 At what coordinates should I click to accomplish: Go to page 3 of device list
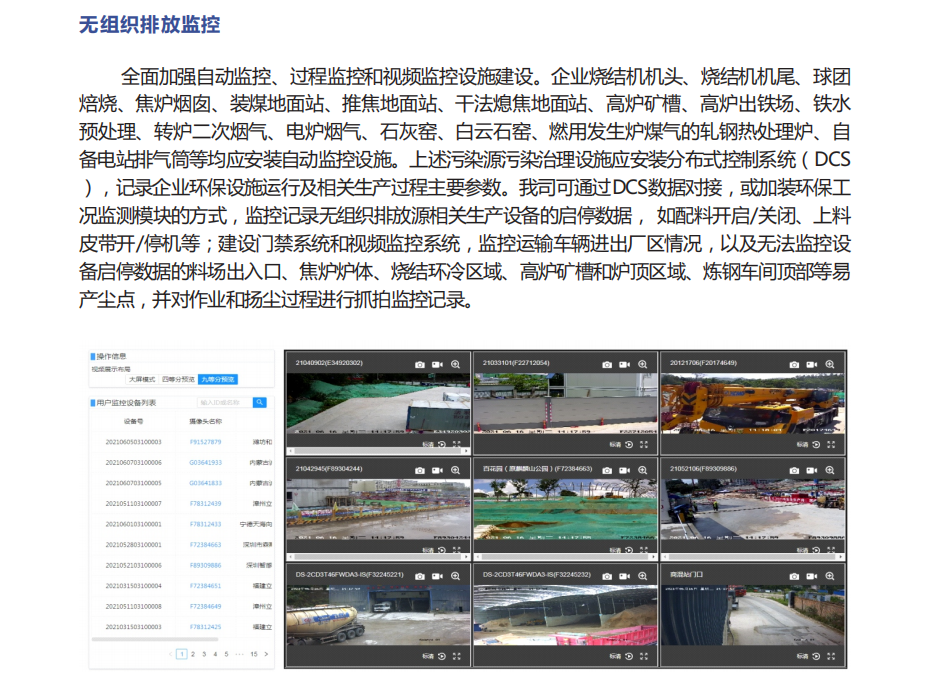[x=204, y=654]
